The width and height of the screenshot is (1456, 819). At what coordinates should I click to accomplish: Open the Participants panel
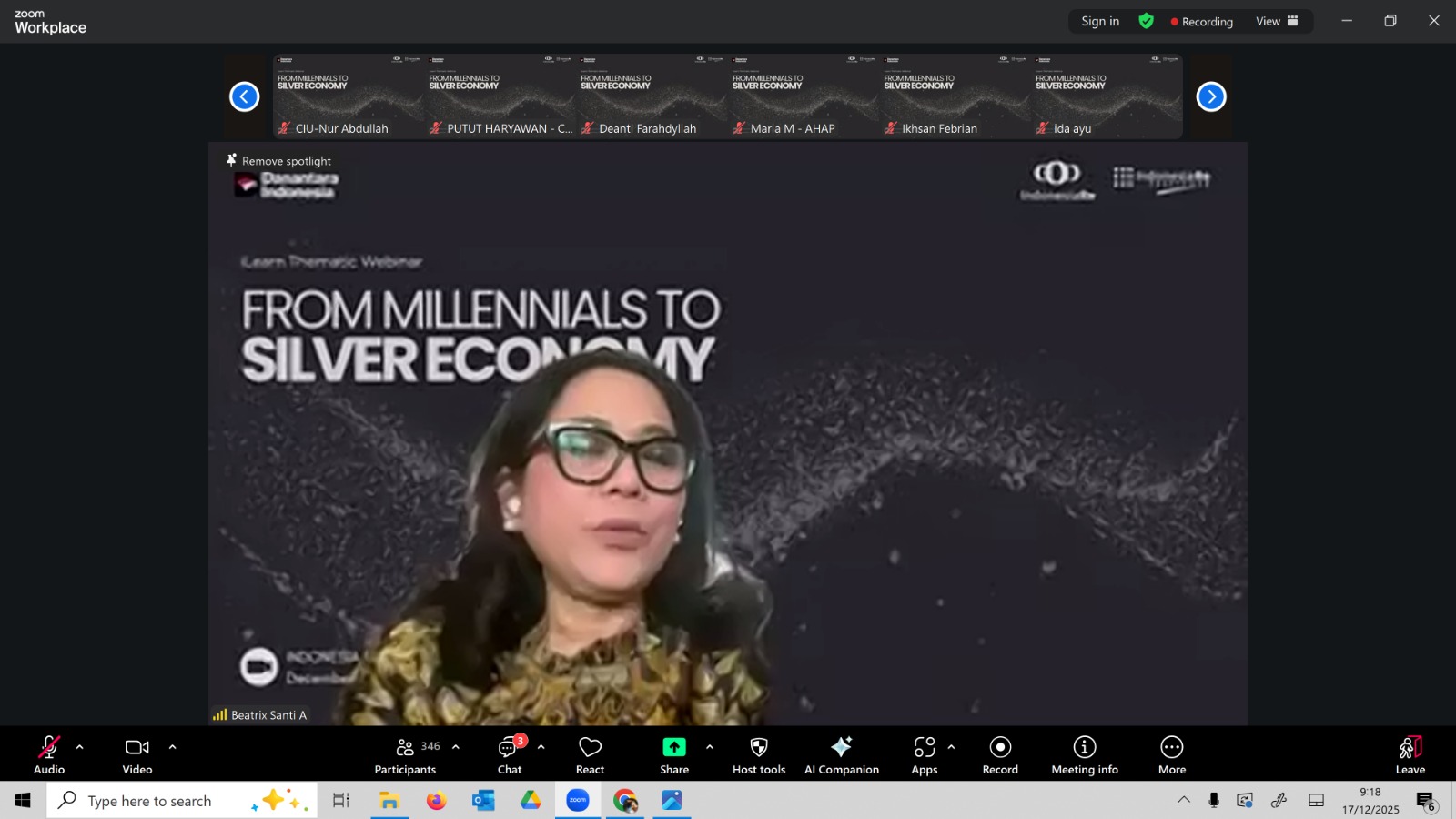pos(406,755)
